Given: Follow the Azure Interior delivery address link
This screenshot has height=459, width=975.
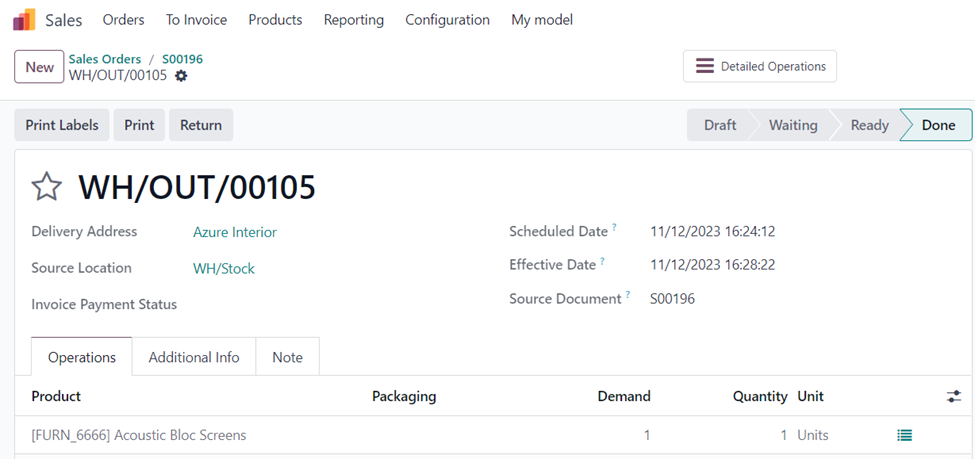Looking at the screenshot, I should (x=234, y=232).
